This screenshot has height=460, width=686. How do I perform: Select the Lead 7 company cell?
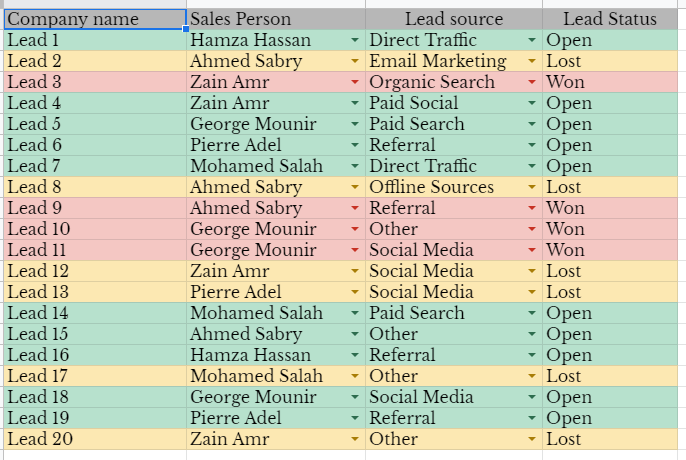coord(94,166)
